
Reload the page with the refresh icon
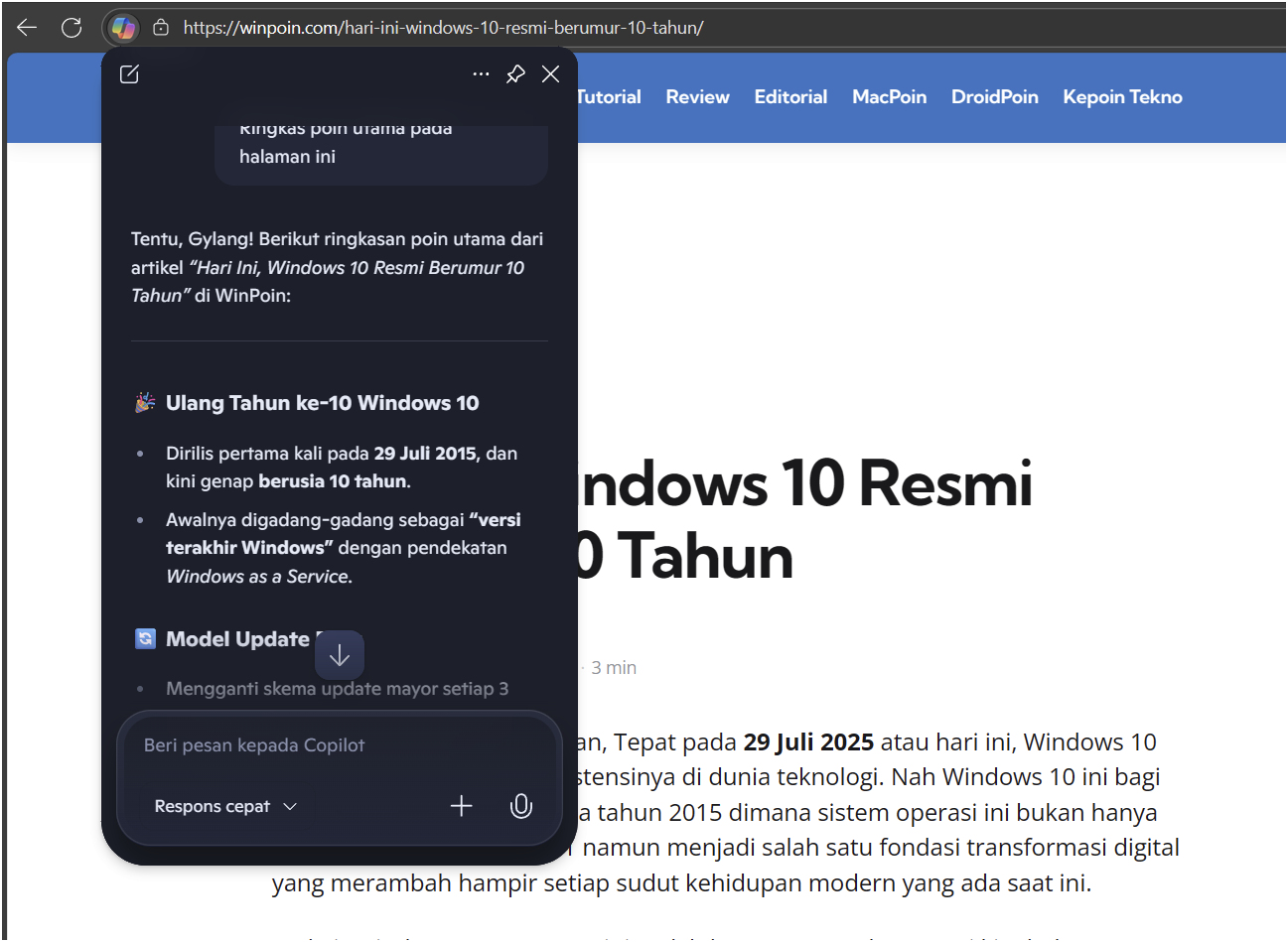tap(72, 28)
